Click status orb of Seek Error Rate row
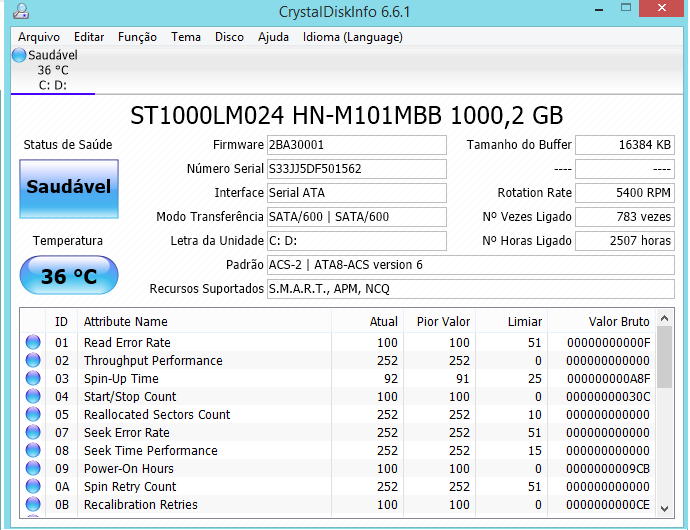 coord(33,433)
